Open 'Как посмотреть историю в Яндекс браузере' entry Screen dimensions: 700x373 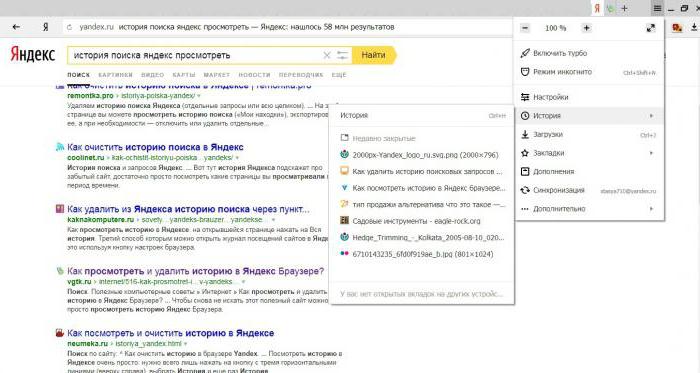pos(422,188)
